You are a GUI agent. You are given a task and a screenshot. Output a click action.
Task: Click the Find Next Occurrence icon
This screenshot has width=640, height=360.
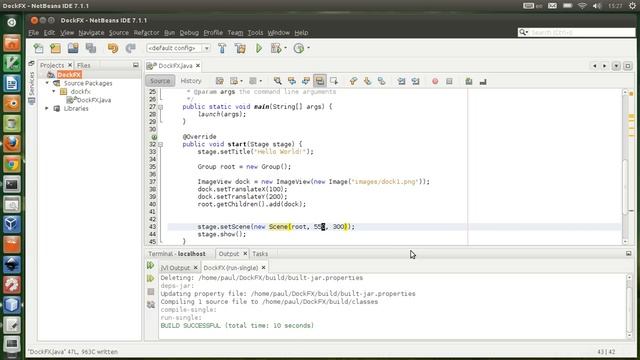(x=306, y=81)
